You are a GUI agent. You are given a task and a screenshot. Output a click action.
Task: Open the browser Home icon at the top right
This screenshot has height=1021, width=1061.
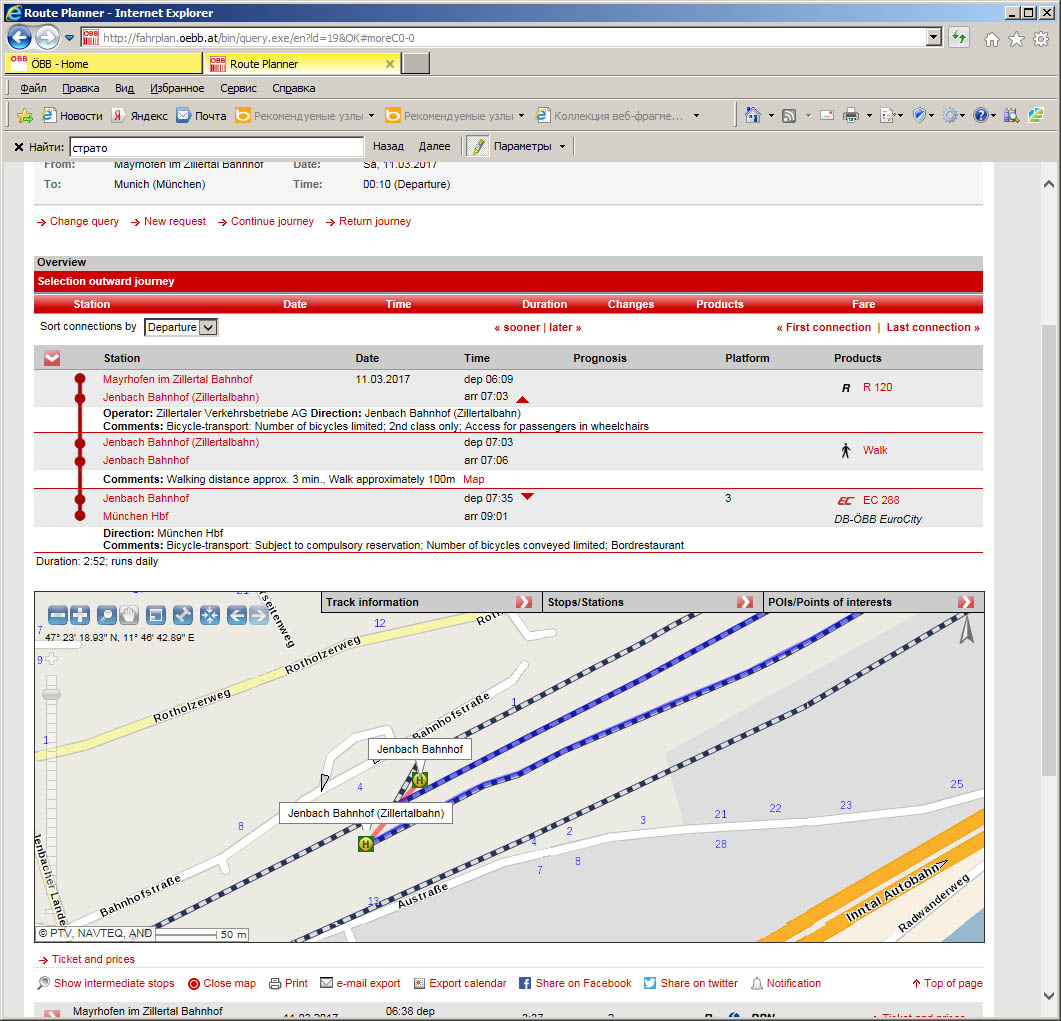[991, 39]
